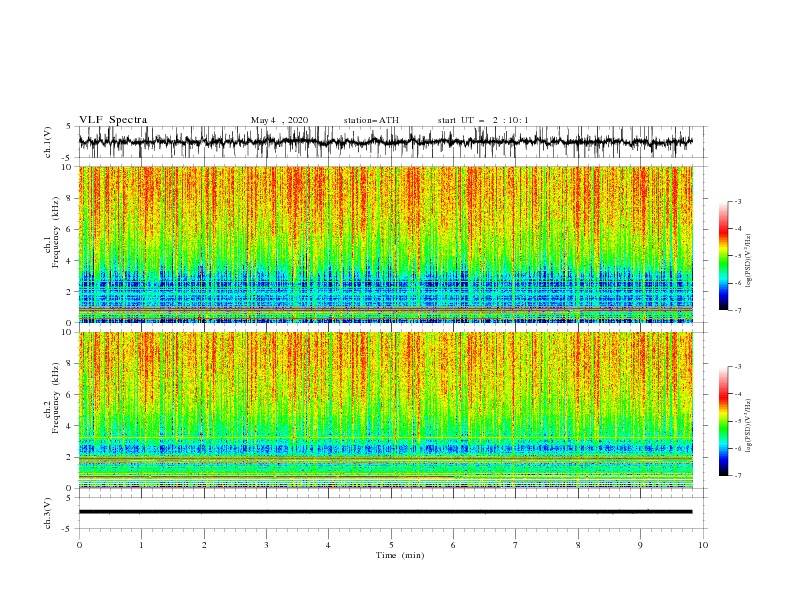Screen dimensions: 792x612
Task: Select the "start UT = 2:10:1" text
Action: 483,120
